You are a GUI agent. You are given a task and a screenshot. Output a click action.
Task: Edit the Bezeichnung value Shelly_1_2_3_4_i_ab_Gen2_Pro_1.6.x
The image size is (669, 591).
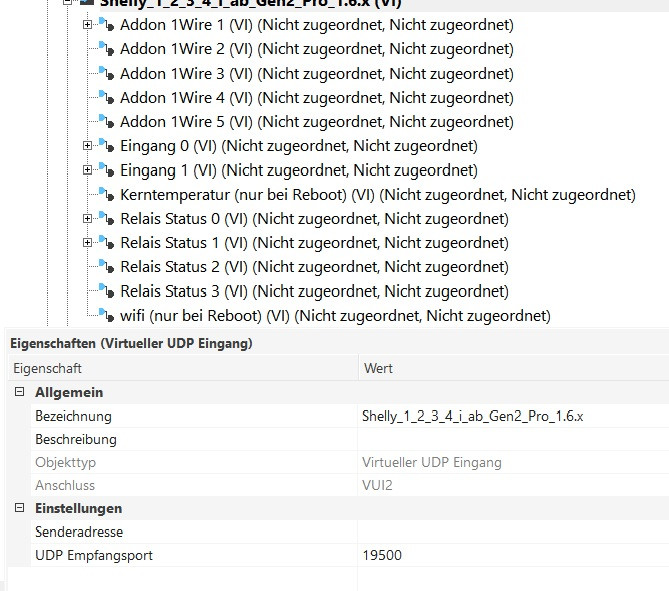514,416
